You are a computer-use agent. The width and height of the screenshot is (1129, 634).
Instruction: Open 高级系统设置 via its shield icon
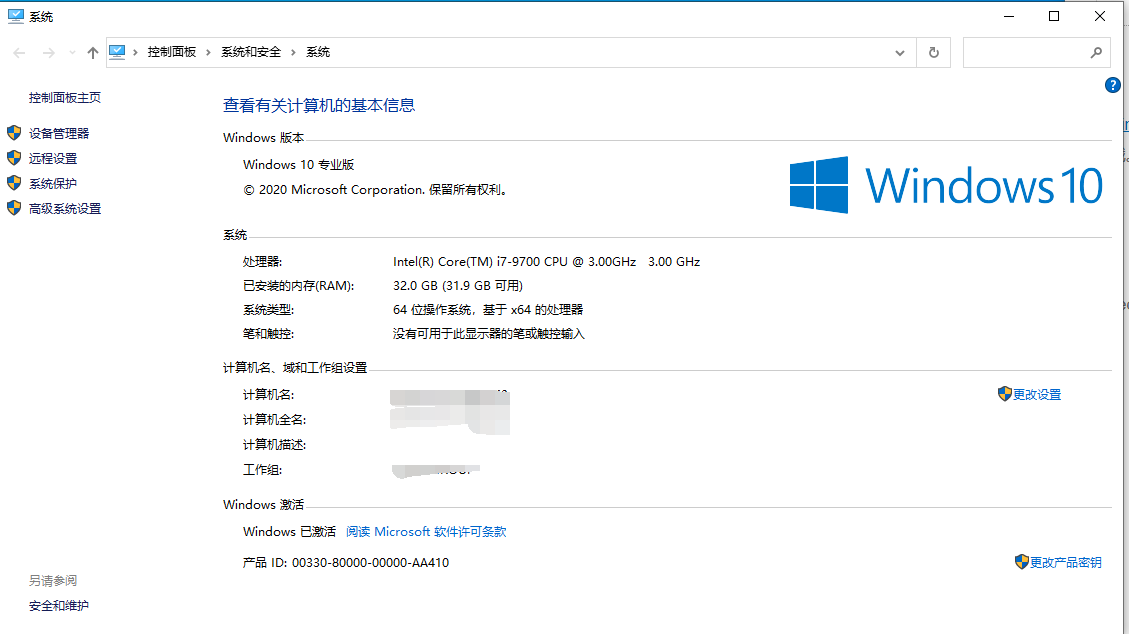point(14,207)
